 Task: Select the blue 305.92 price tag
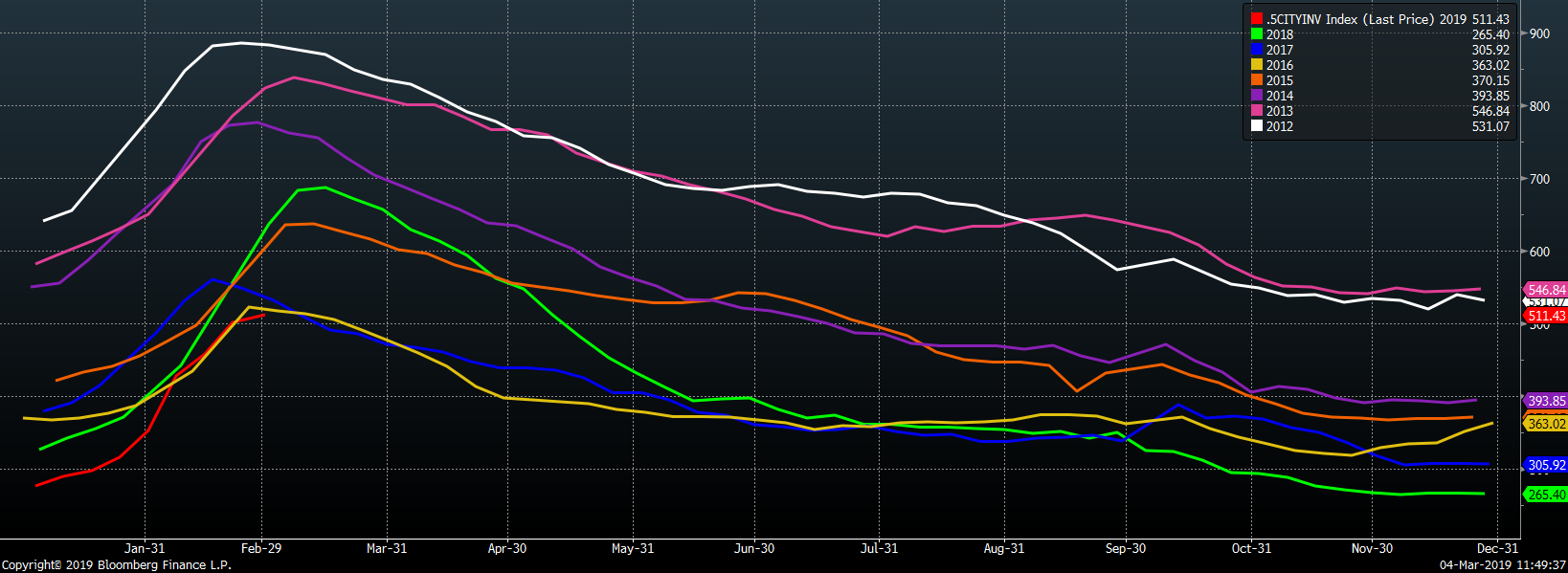pyautogui.click(x=1546, y=465)
